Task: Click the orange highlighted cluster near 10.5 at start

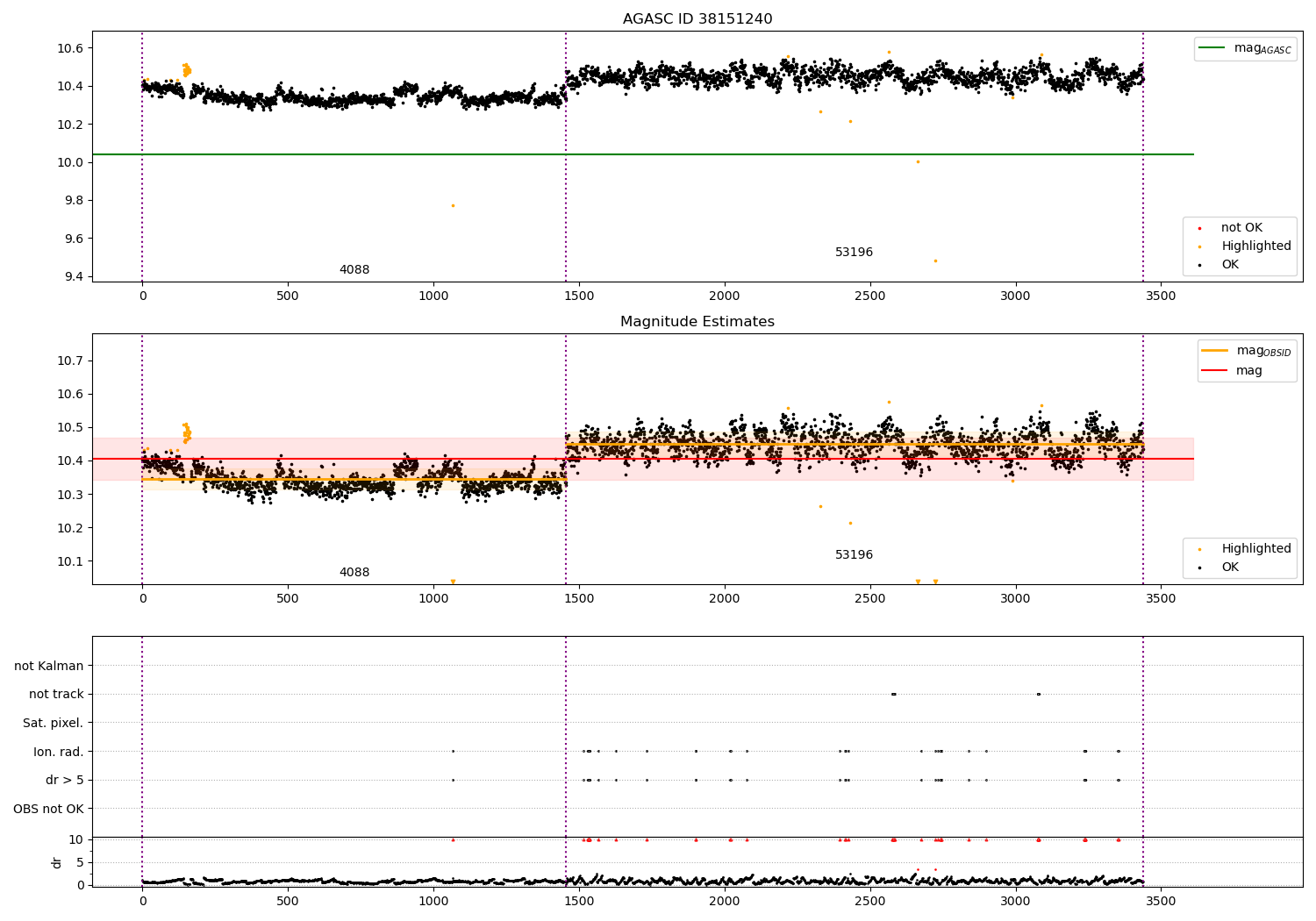Action: (186, 69)
